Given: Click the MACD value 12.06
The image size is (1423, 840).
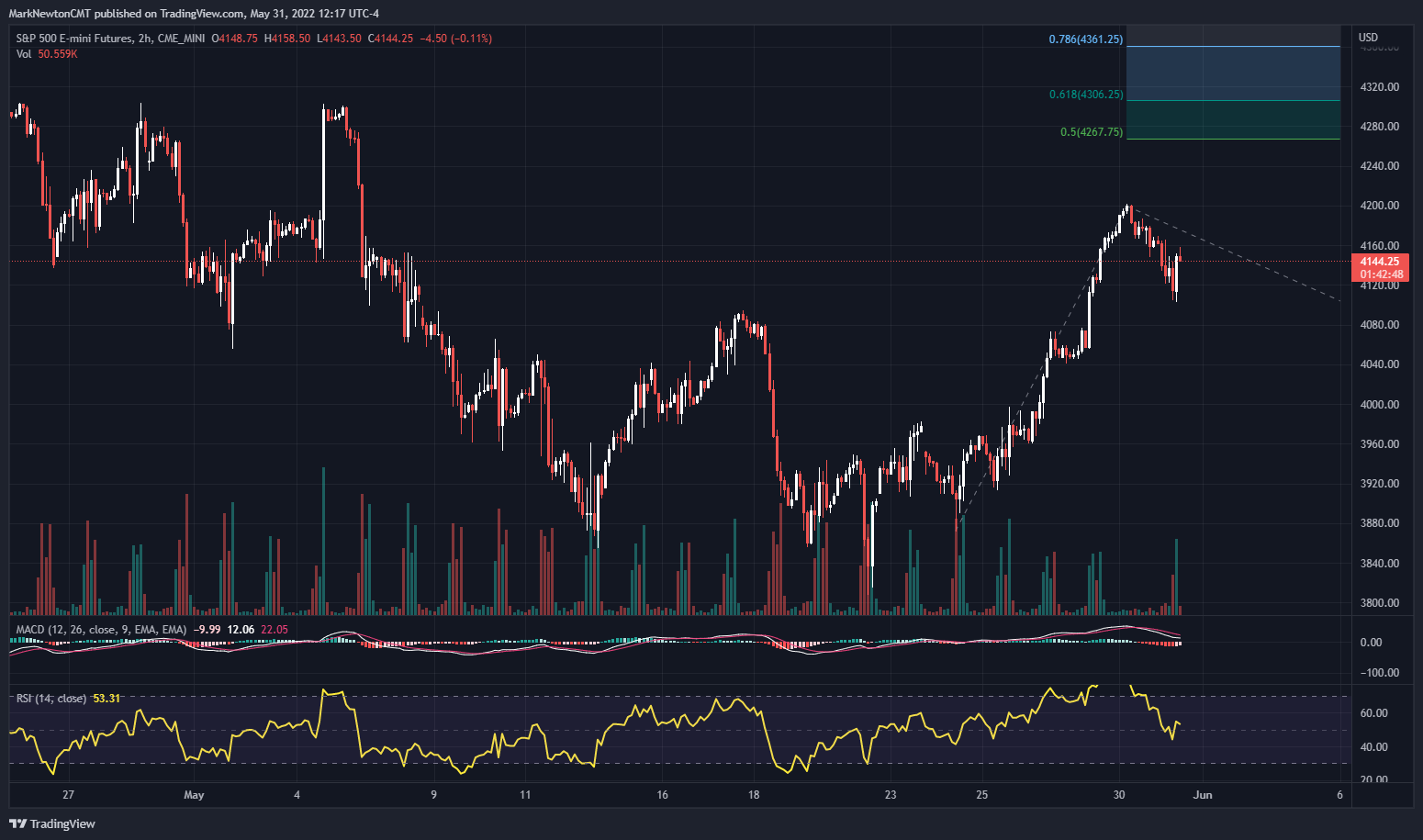Looking at the screenshot, I should pos(241,629).
